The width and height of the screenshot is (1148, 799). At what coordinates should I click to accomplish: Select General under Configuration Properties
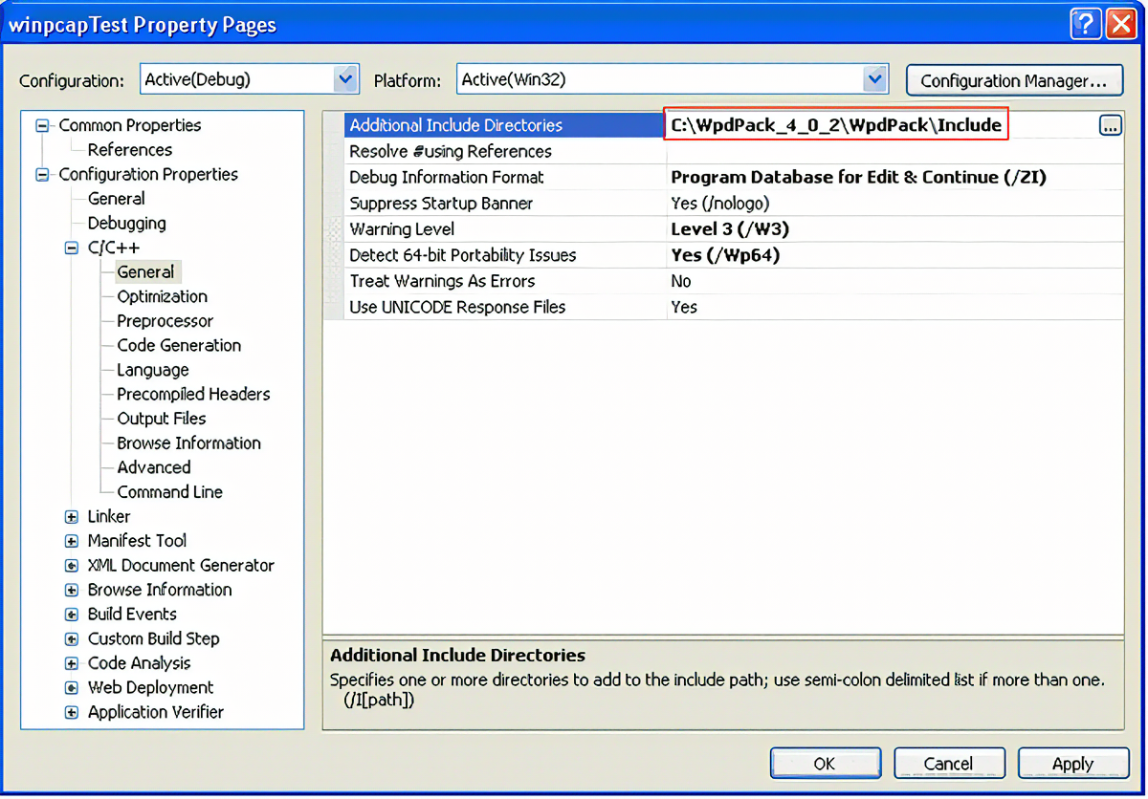(x=116, y=198)
